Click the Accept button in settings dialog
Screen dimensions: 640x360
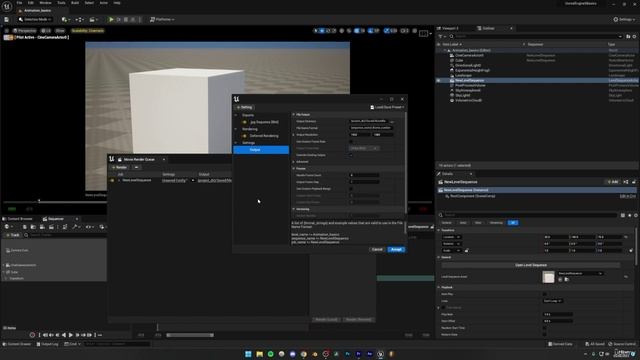tap(396, 249)
